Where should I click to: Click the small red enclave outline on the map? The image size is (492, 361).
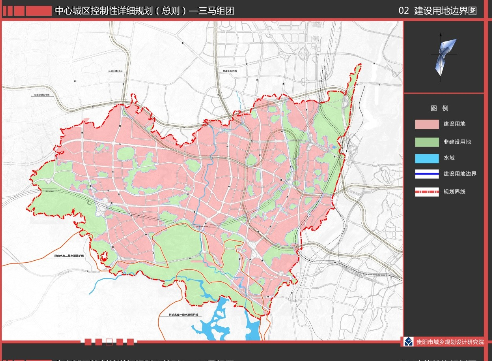(x=104, y=257)
